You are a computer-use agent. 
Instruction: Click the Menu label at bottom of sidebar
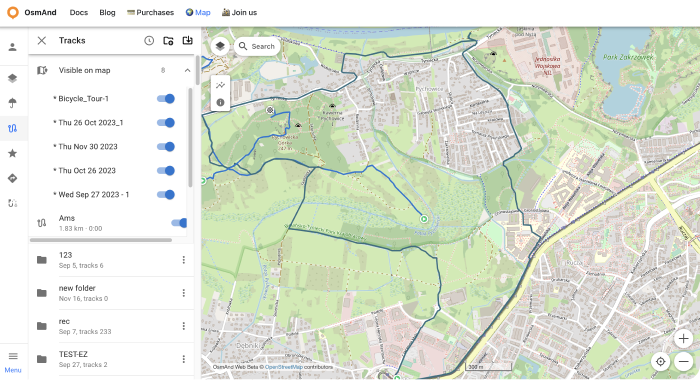[x=13, y=370]
